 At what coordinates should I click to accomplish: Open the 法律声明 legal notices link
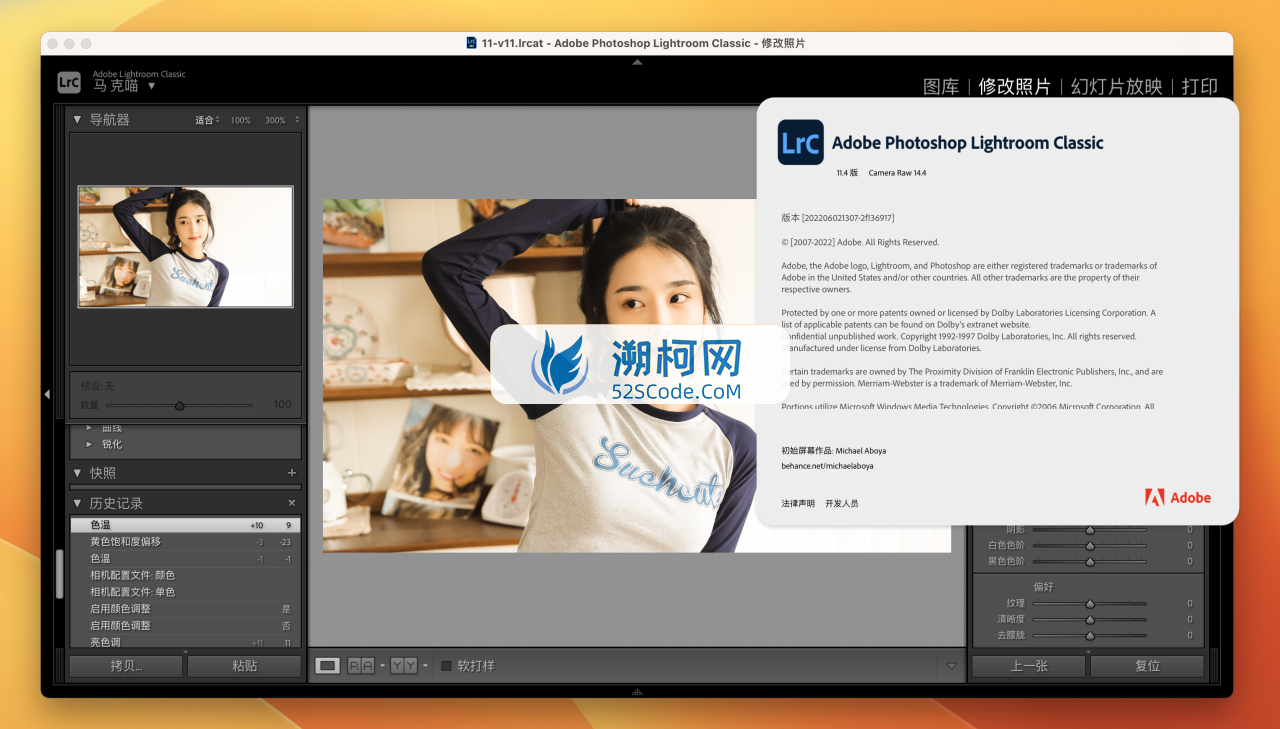click(x=798, y=503)
